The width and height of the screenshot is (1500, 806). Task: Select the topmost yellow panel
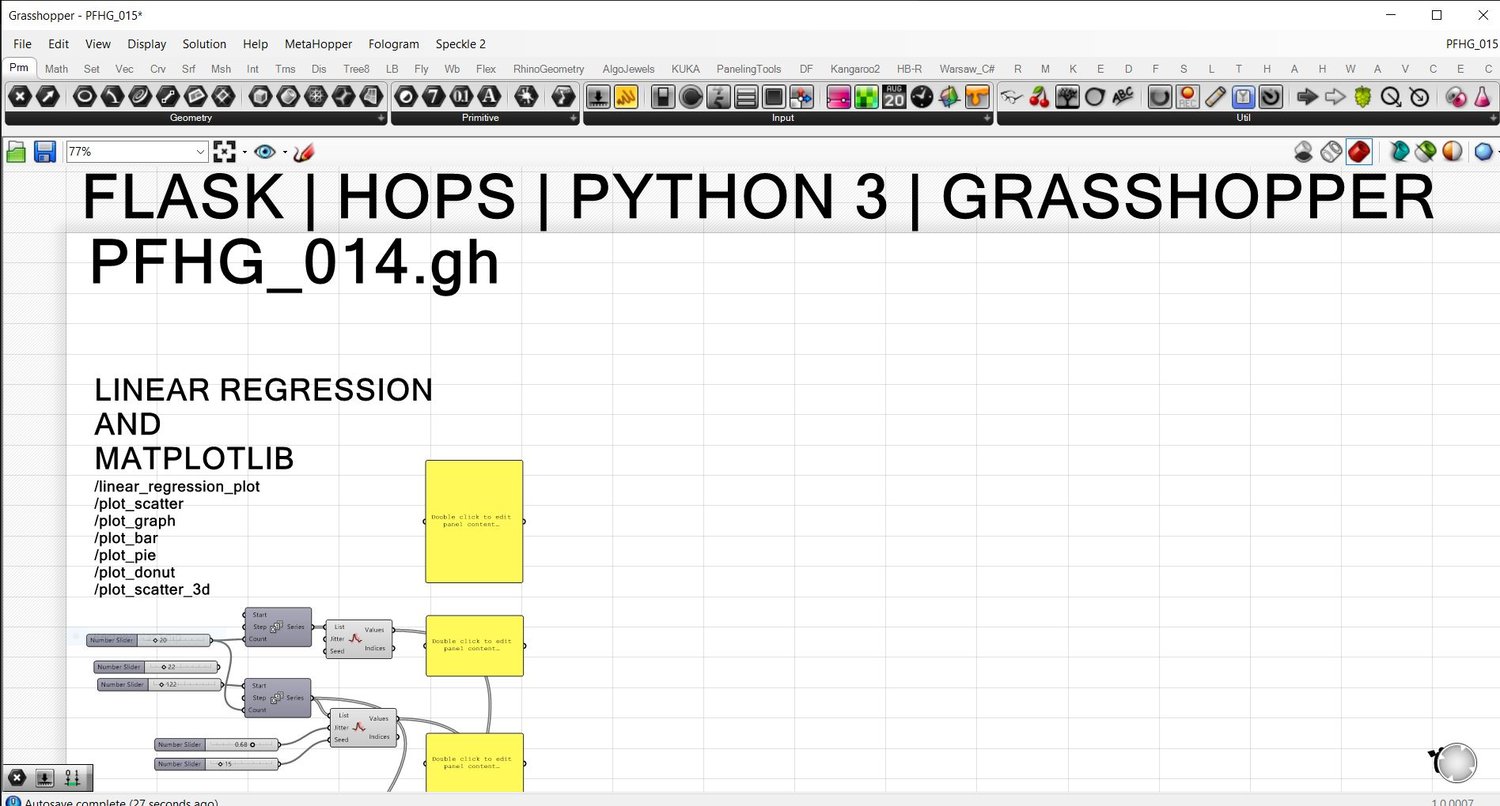pyautogui.click(x=474, y=521)
